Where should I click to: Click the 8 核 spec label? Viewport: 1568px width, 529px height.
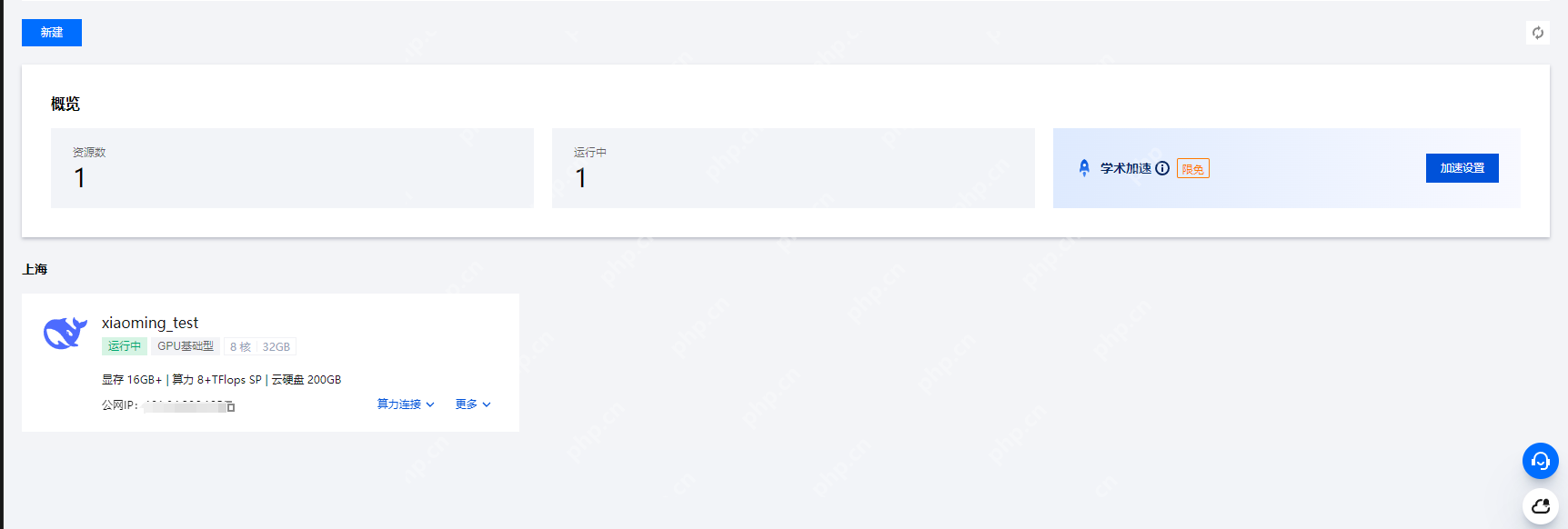(x=240, y=347)
